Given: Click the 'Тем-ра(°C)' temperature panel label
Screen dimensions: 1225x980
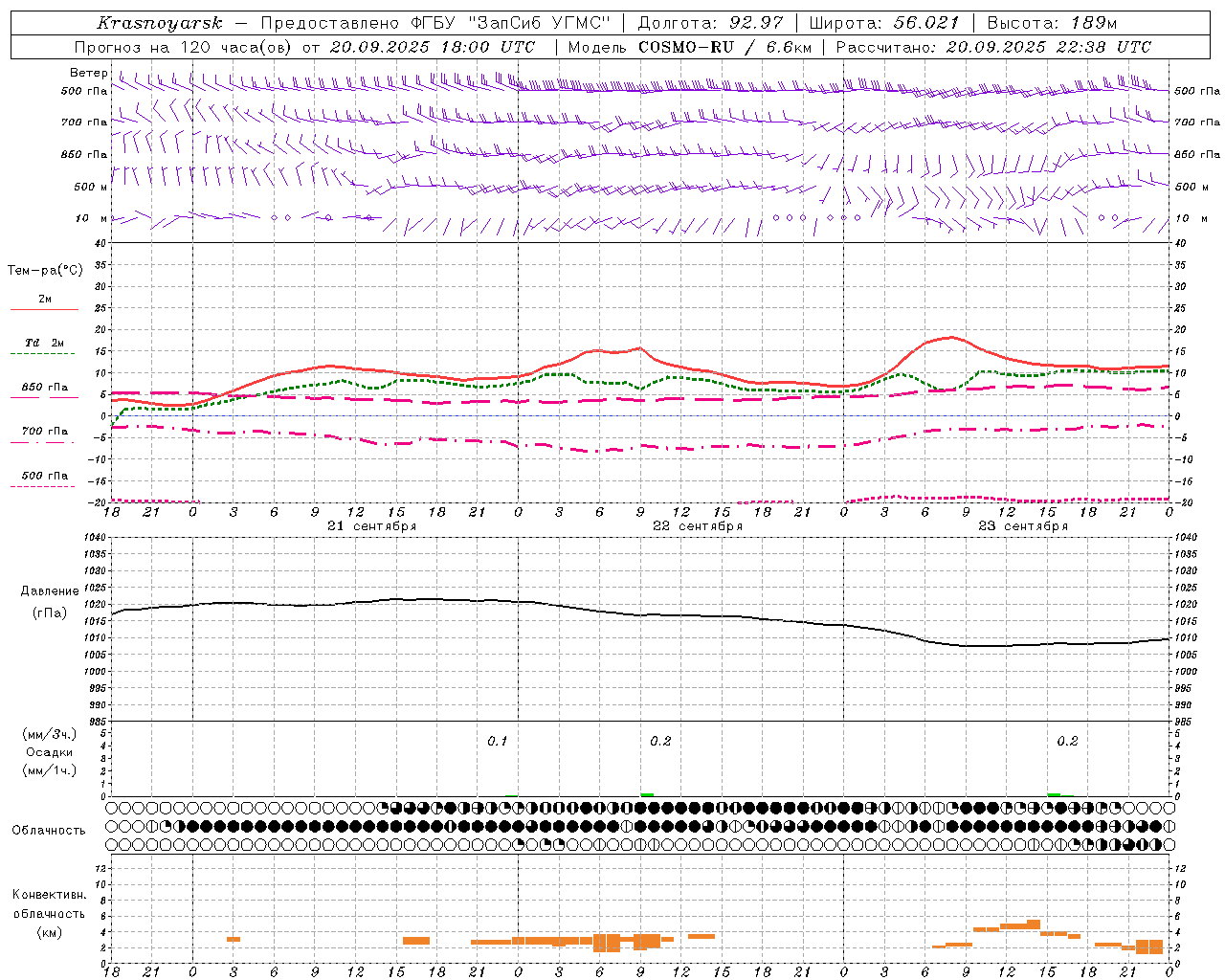Looking at the screenshot, I should click(45, 271).
